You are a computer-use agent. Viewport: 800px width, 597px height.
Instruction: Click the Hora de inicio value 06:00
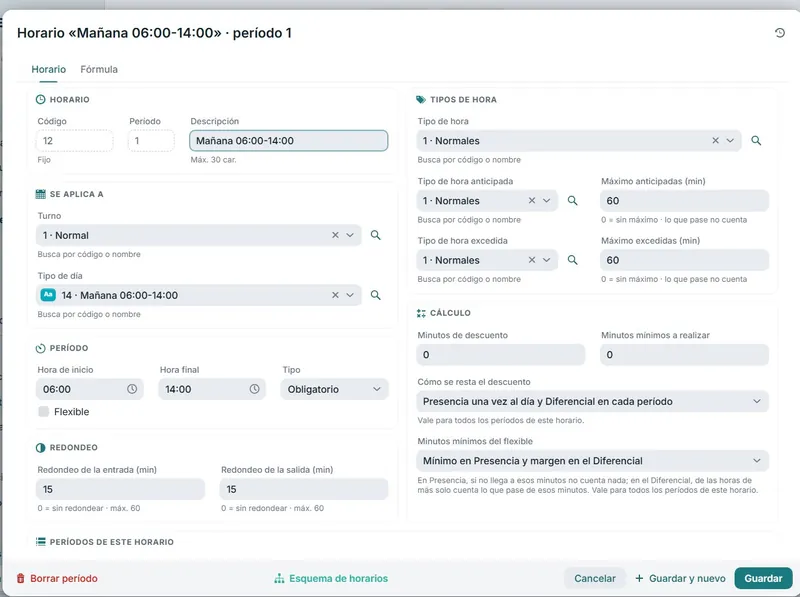coord(57,389)
